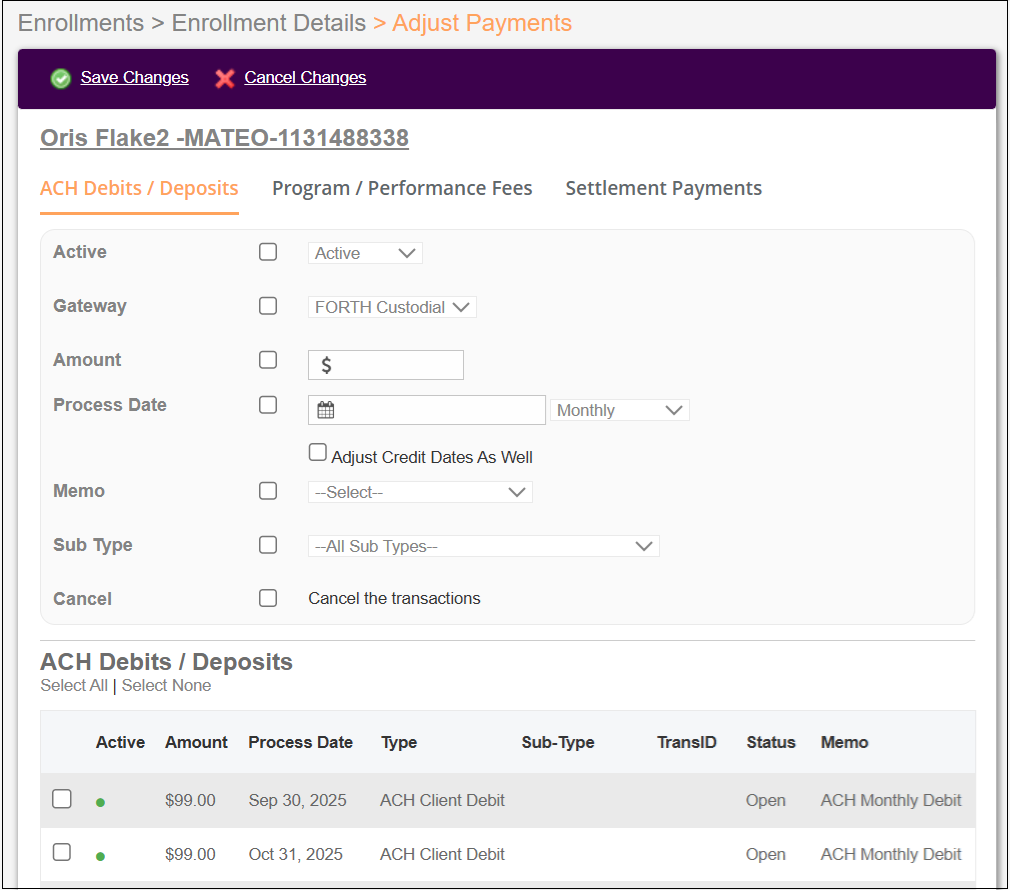1010x890 pixels.
Task: Click Cancel Changes link
Action: [305, 77]
